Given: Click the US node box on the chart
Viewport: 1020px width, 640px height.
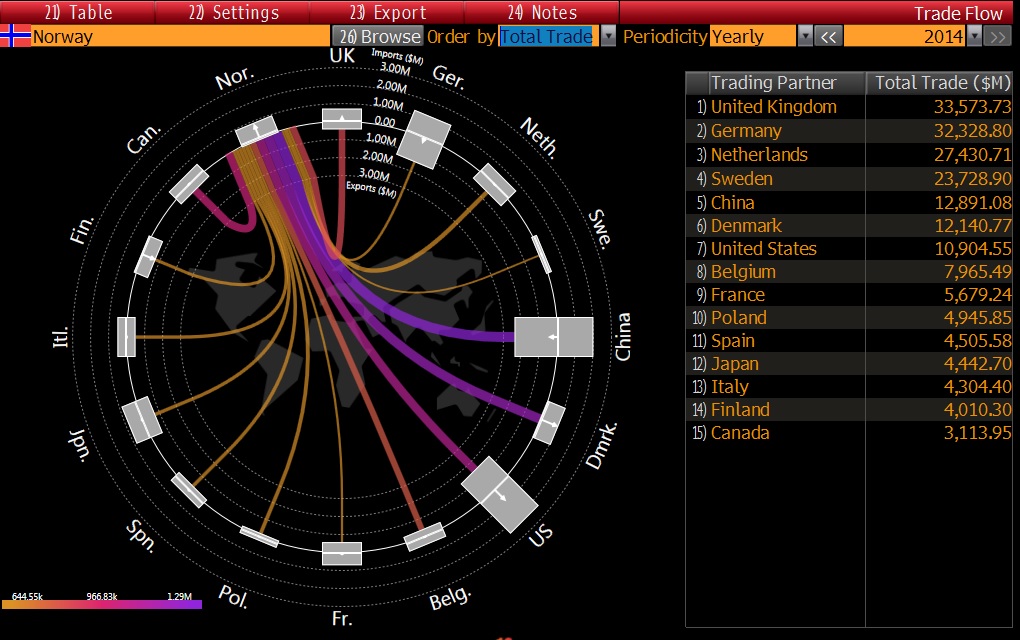Looking at the screenshot, I should [x=498, y=495].
